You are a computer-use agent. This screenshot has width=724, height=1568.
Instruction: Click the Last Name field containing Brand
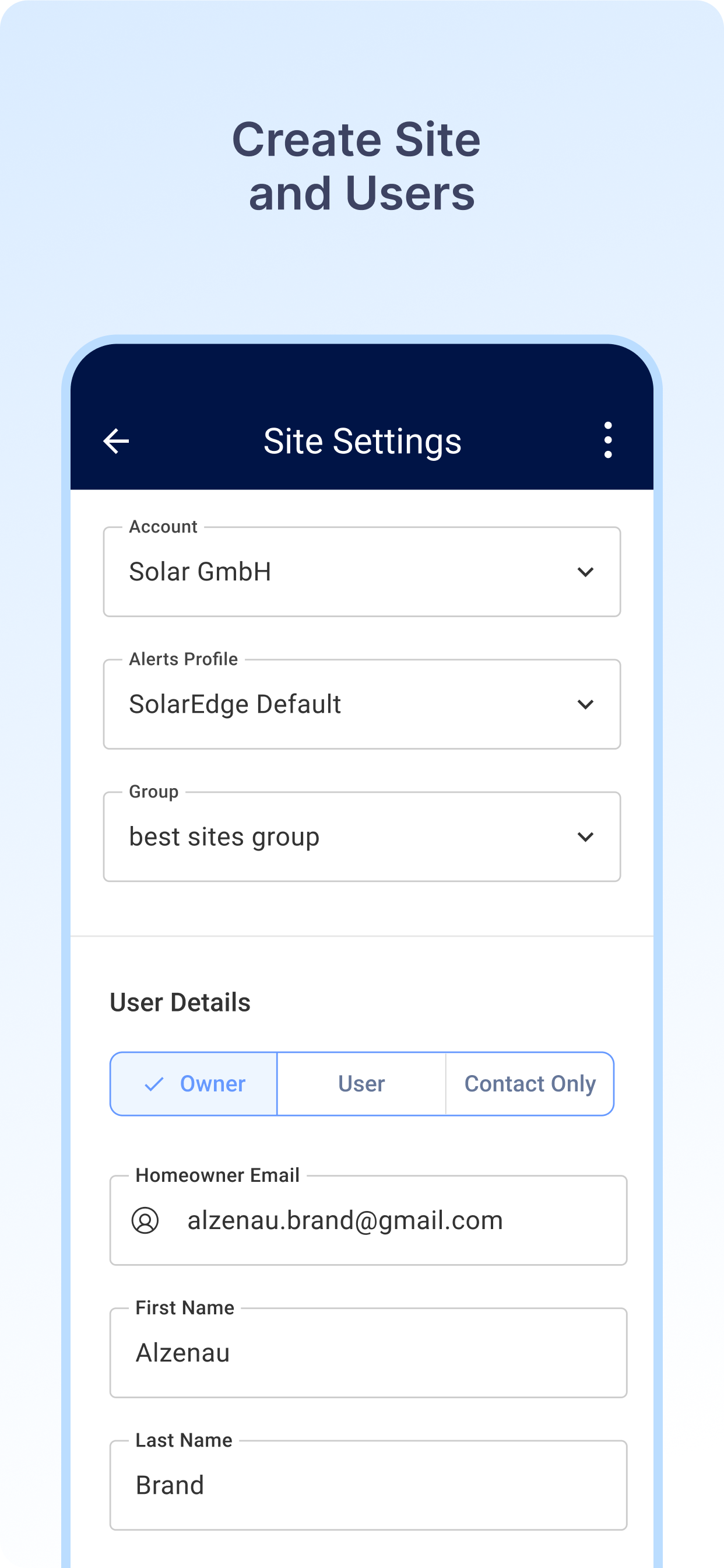[x=368, y=1485]
